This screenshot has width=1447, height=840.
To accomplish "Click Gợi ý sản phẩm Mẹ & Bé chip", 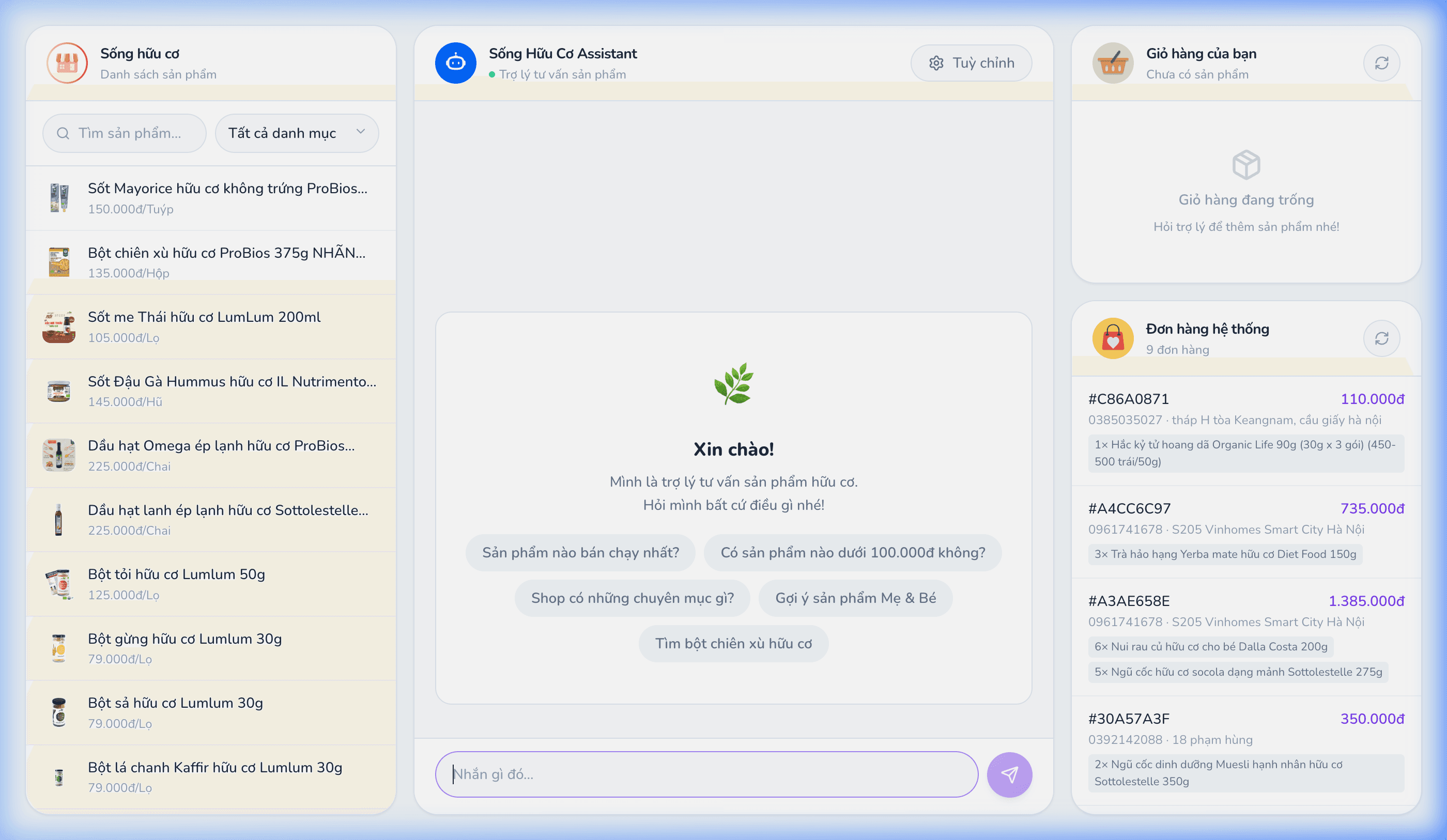I will pyautogui.click(x=855, y=598).
